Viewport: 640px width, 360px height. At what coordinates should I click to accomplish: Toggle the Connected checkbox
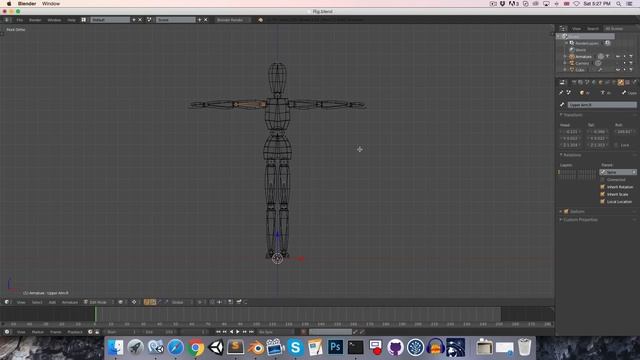602,180
